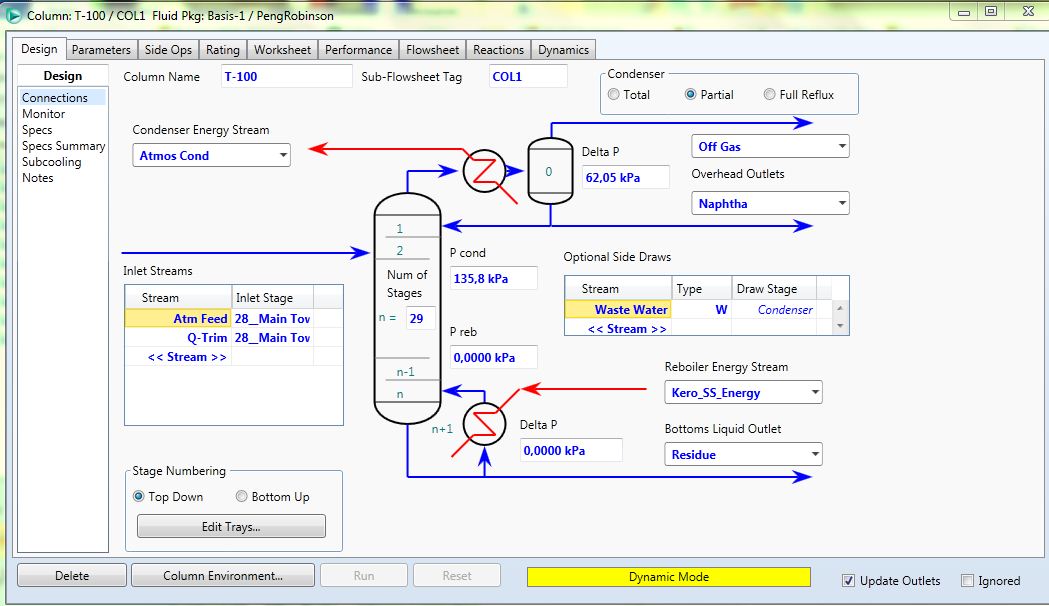
Task: Click the condenser heat exchanger icon
Action: [x=484, y=171]
